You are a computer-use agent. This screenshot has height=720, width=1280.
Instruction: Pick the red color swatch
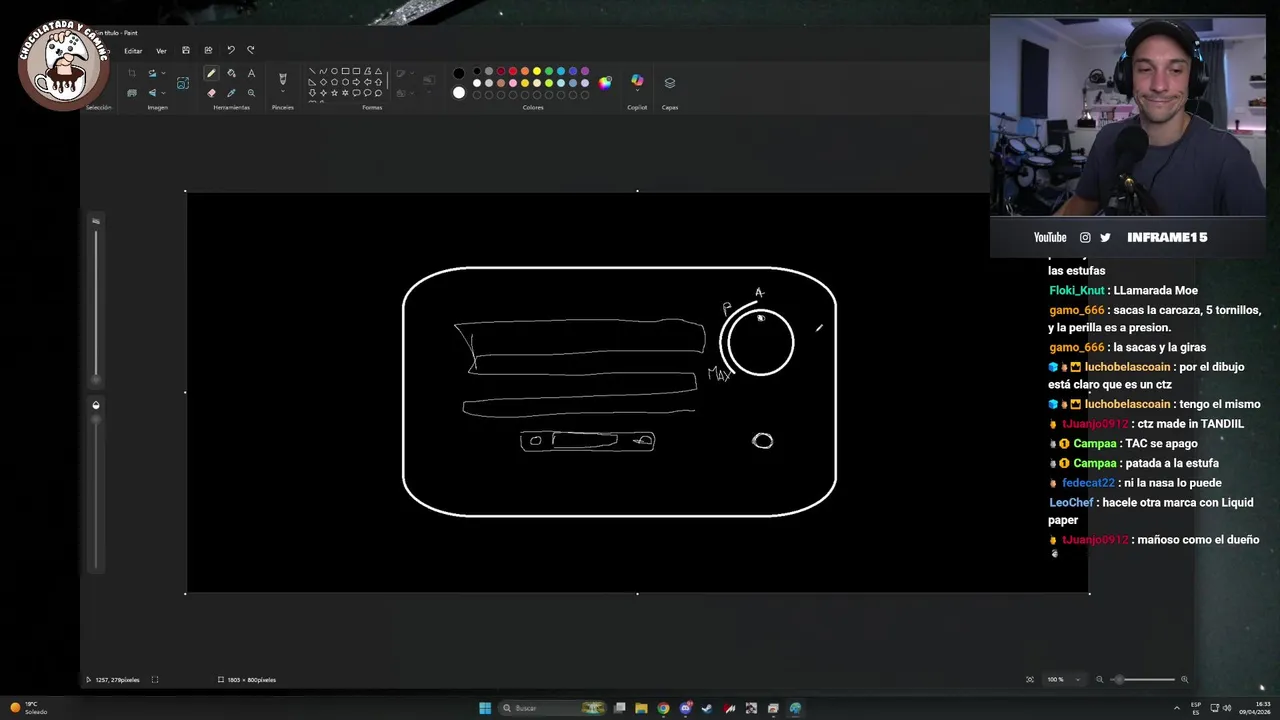point(513,71)
